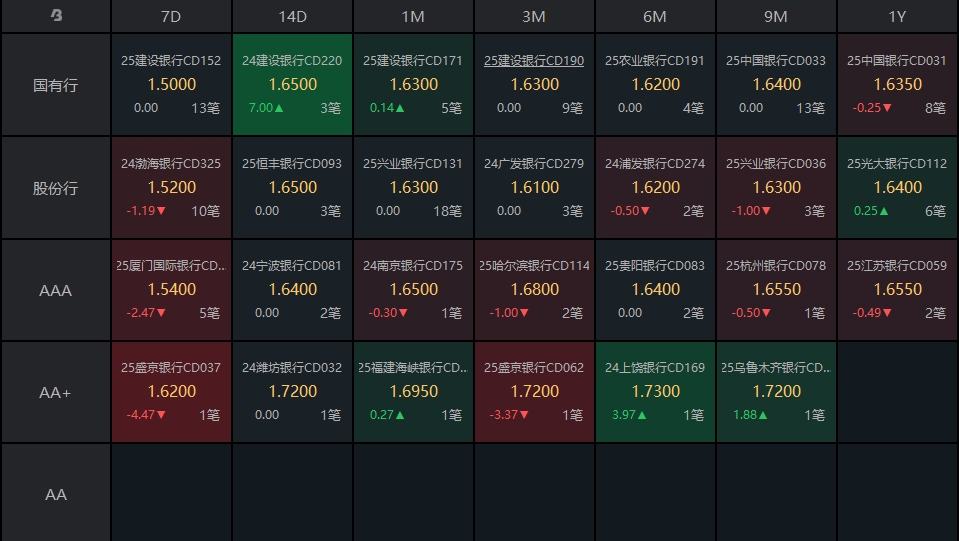Image resolution: width=959 pixels, height=541 pixels.
Task: Click the 国有行 row header
Action: point(56,85)
